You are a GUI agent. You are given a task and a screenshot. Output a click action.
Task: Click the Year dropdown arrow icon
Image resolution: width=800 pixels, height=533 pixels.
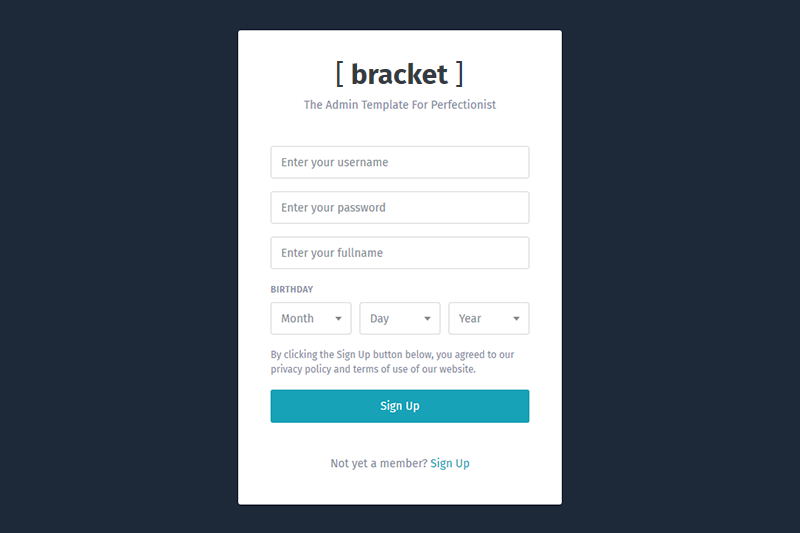pos(516,319)
